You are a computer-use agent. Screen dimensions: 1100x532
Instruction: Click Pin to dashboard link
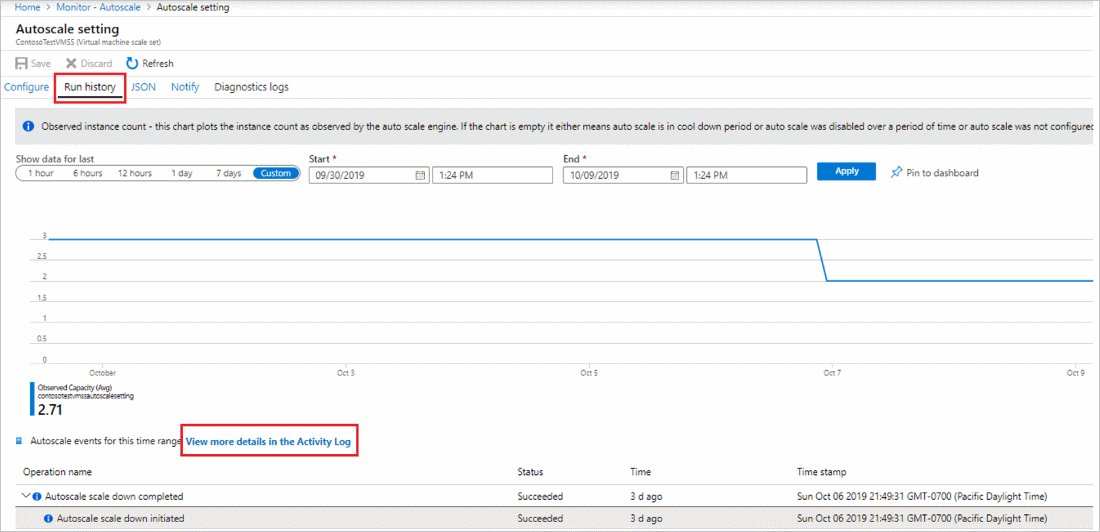tap(942, 173)
